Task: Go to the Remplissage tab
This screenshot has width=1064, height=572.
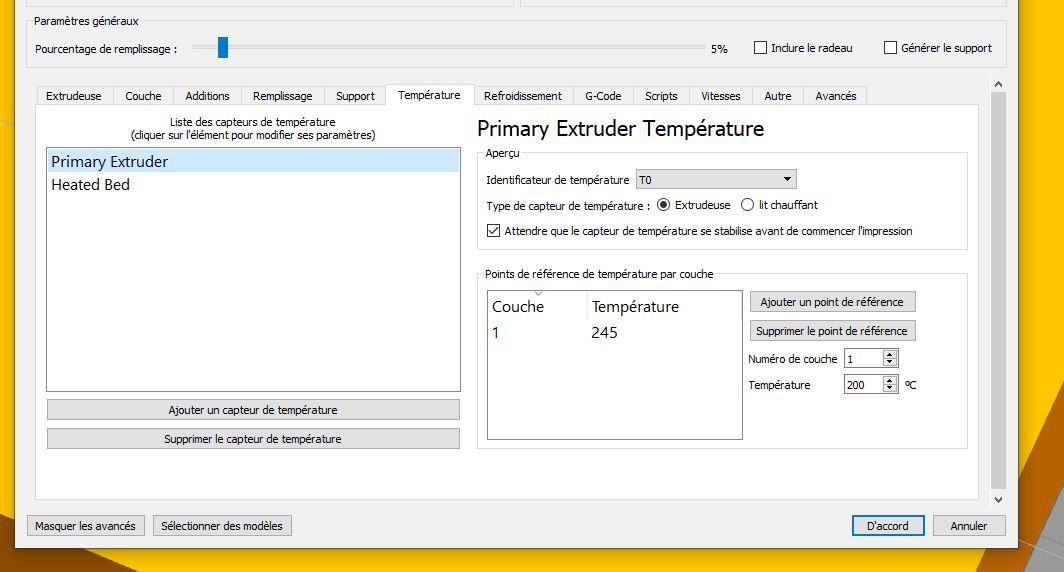Action: [x=283, y=96]
